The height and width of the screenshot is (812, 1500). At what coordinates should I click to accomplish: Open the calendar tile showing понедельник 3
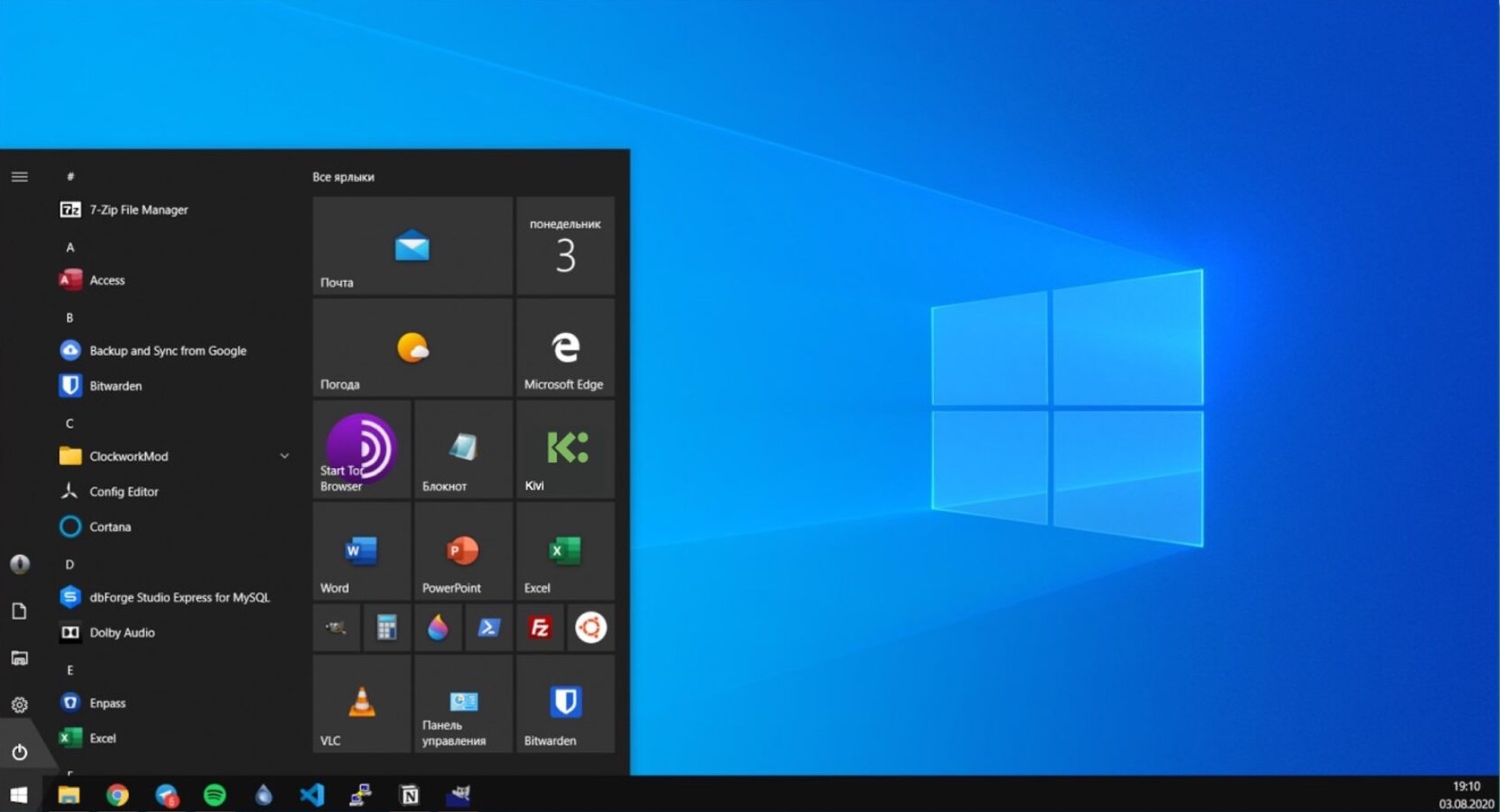pos(565,246)
